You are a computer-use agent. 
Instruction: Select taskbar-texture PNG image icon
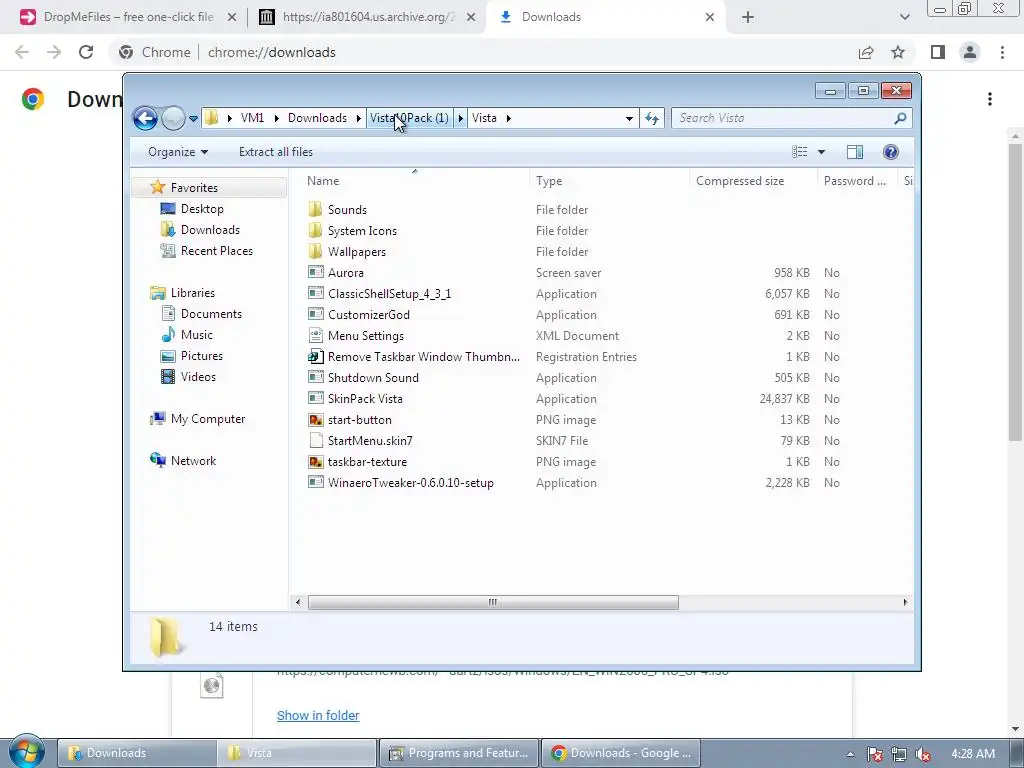pyautogui.click(x=315, y=462)
